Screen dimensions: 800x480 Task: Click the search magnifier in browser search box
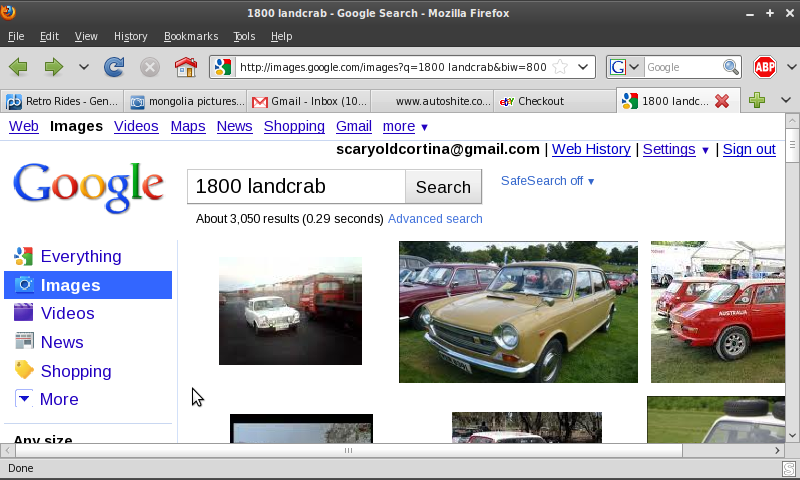[731, 67]
